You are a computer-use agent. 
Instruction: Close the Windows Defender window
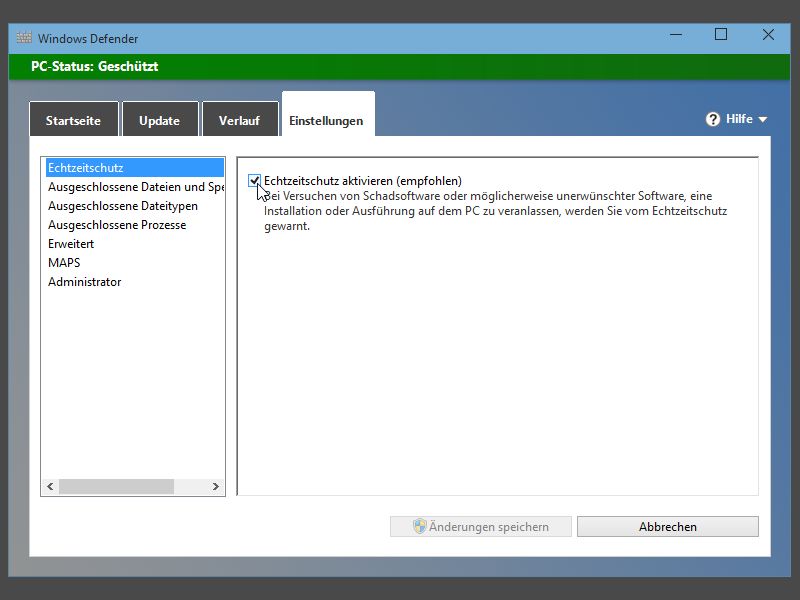pos(768,35)
